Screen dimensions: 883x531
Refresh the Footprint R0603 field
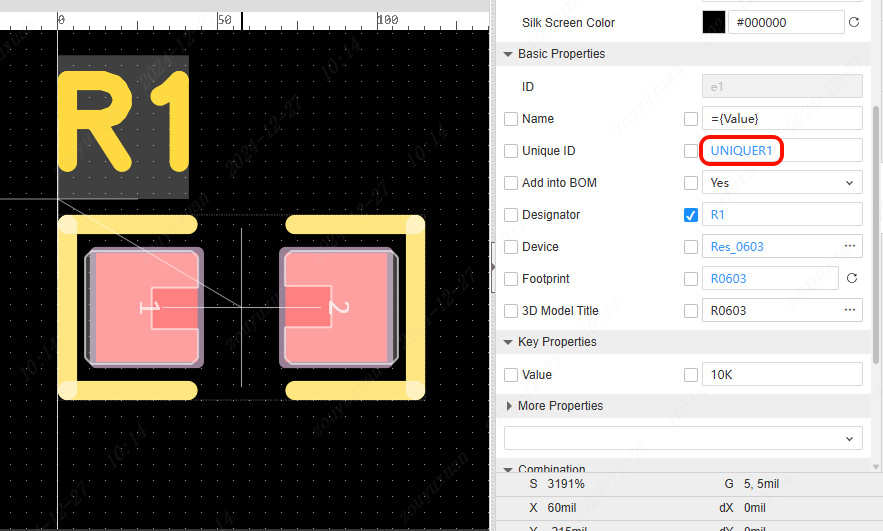(x=852, y=279)
